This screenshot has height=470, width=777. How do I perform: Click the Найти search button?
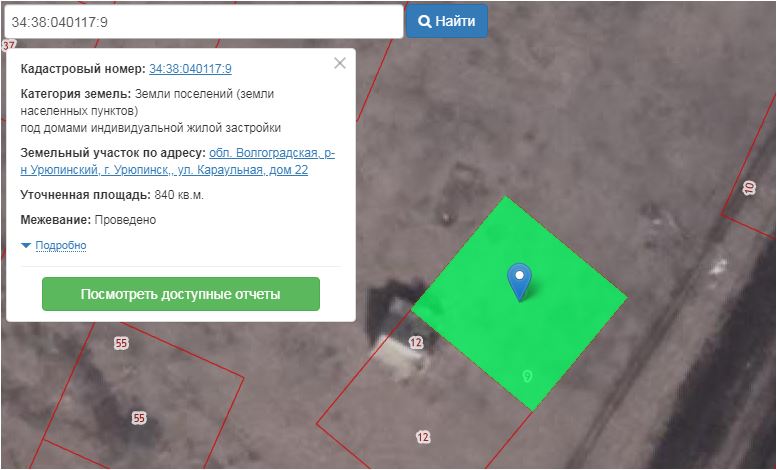pyautogui.click(x=446, y=21)
